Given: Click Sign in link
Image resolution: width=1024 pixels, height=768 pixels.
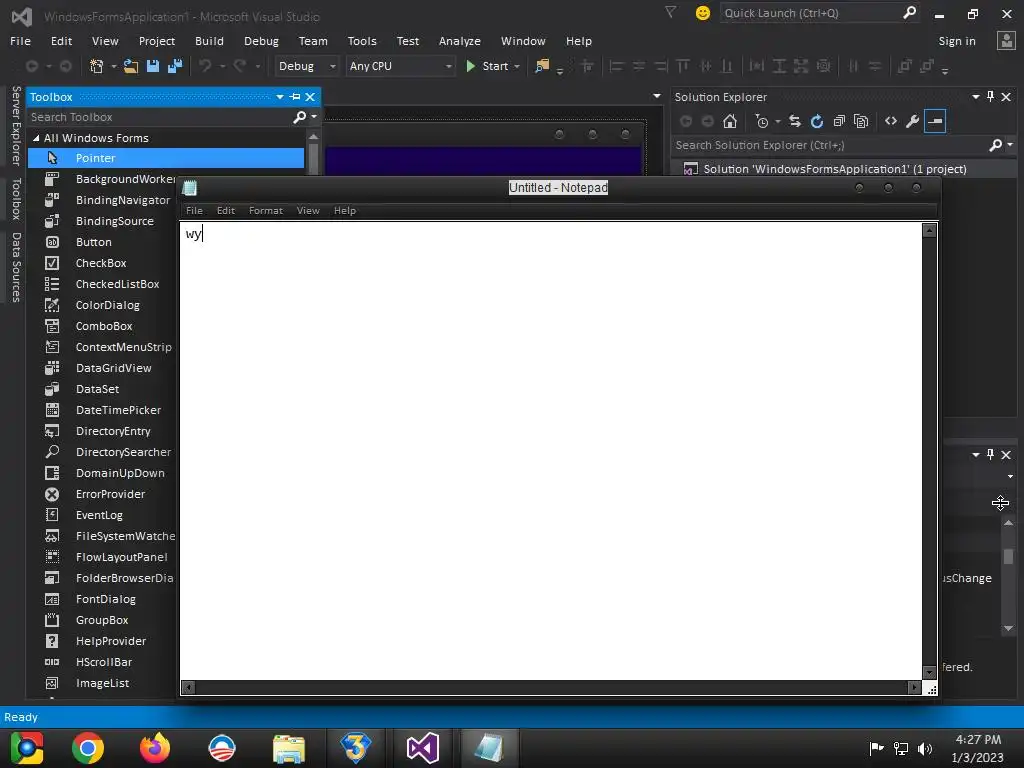Looking at the screenshot, I should [957, 41].
